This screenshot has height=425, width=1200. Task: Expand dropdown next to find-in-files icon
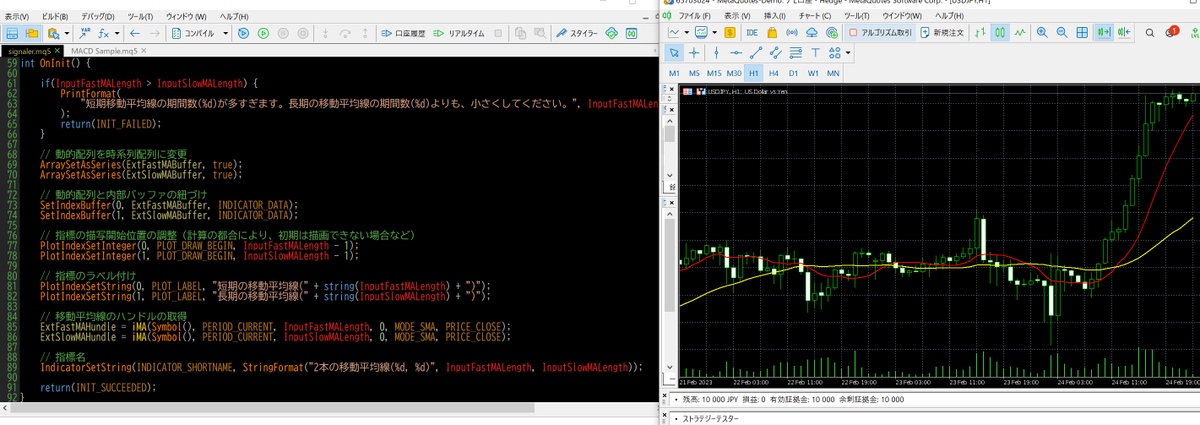(67, 33)
